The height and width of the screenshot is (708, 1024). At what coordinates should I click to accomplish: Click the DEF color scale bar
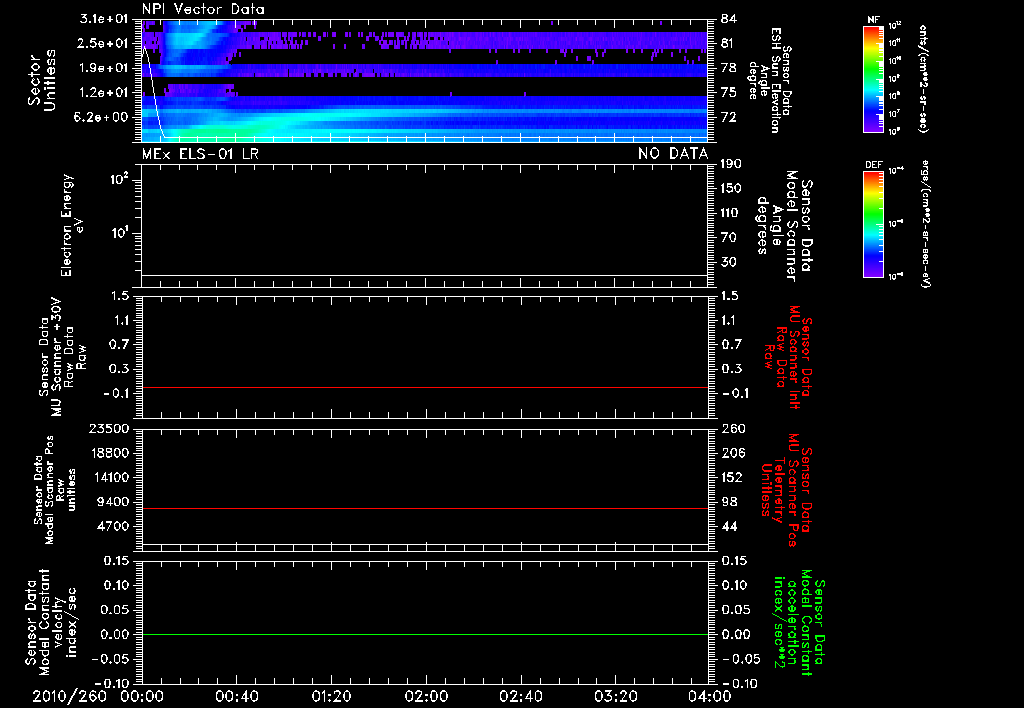click(x=874, y=224)
